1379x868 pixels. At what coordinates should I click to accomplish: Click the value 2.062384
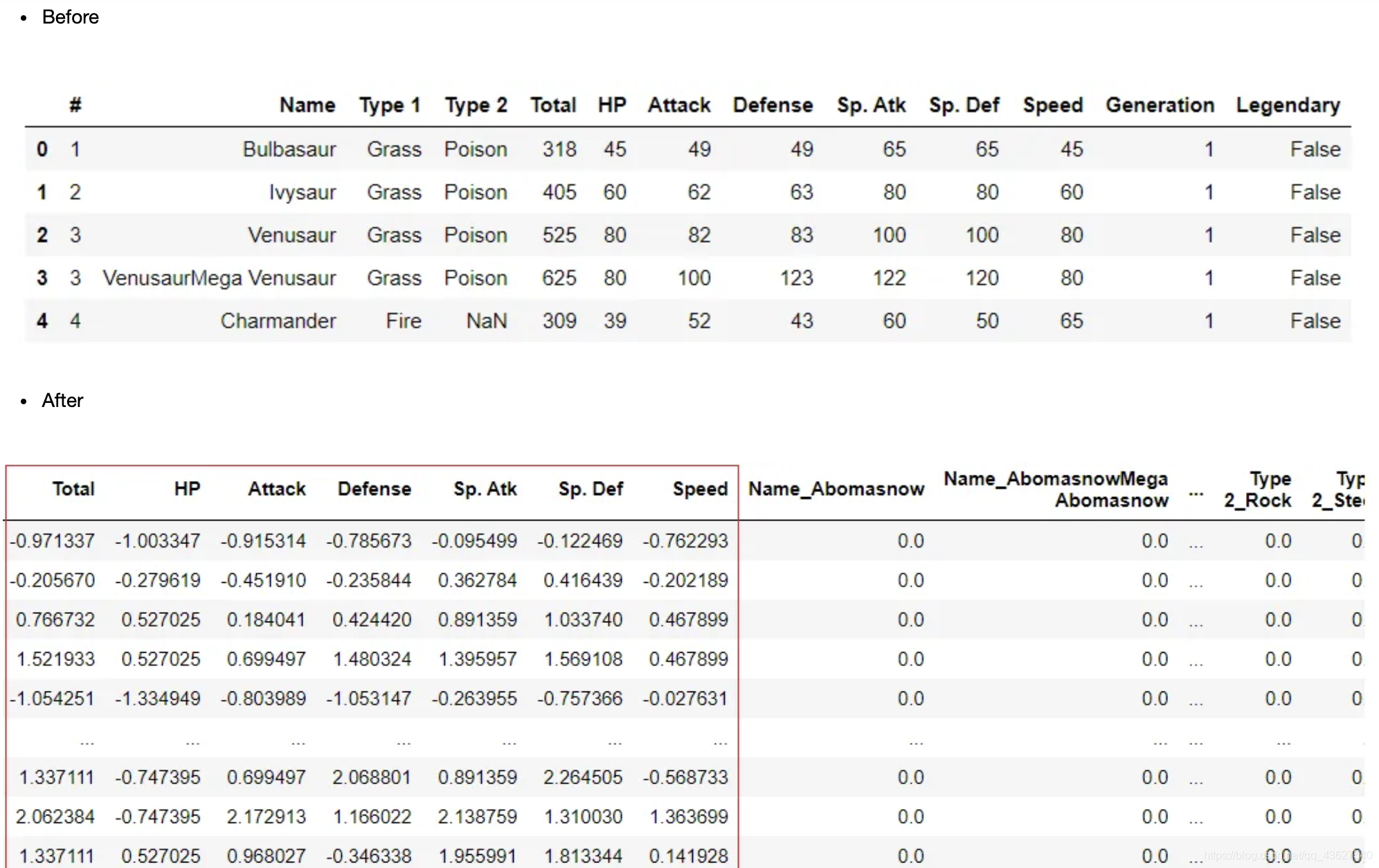[55, 817]
